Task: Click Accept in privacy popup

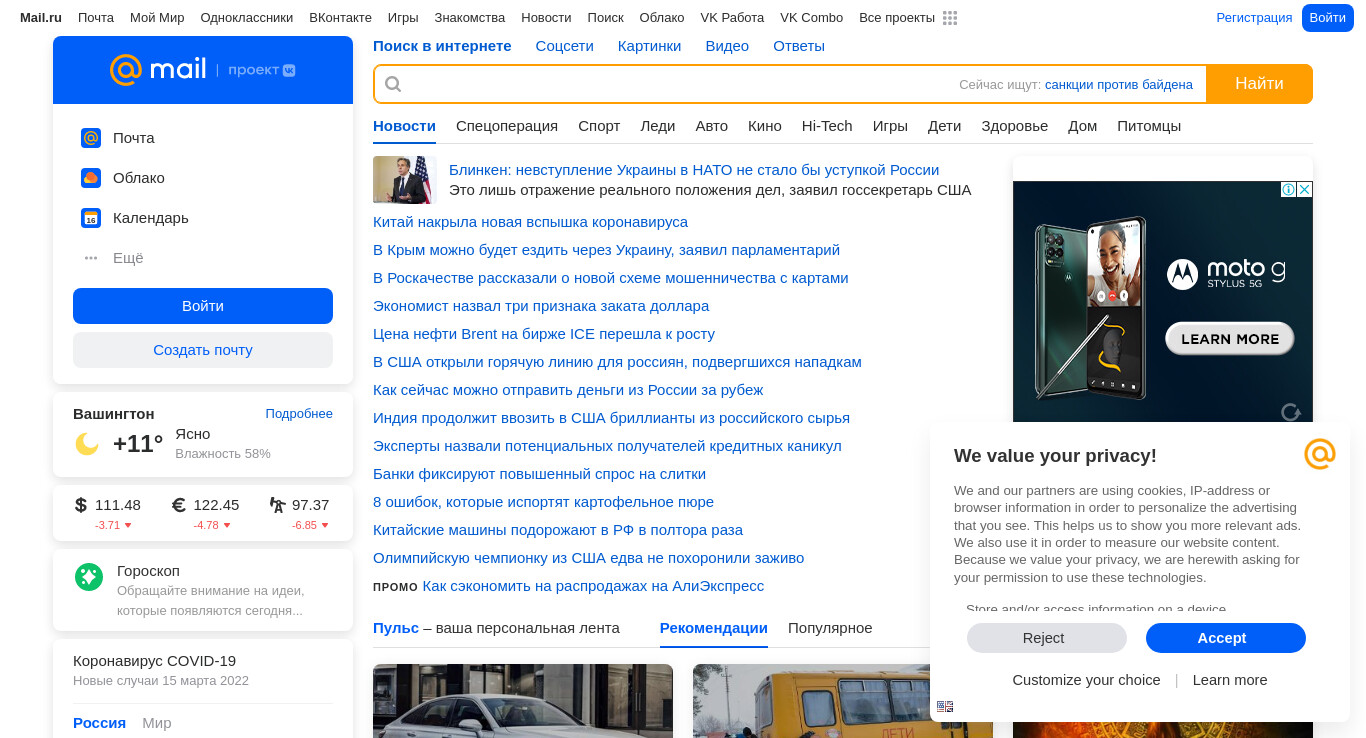Action: pos(1226,638)
